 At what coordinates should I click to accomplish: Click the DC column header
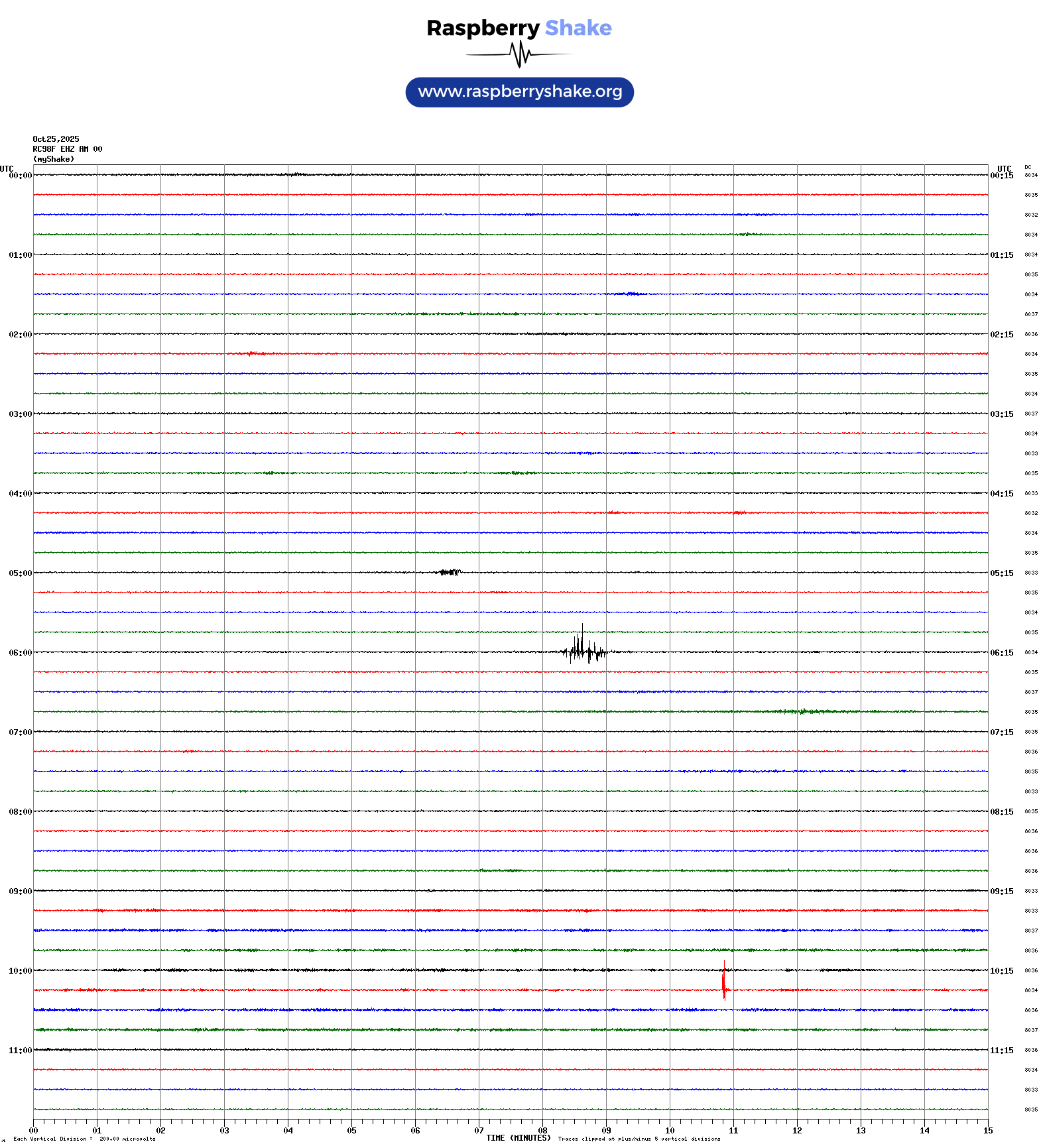pos(1028,167)
